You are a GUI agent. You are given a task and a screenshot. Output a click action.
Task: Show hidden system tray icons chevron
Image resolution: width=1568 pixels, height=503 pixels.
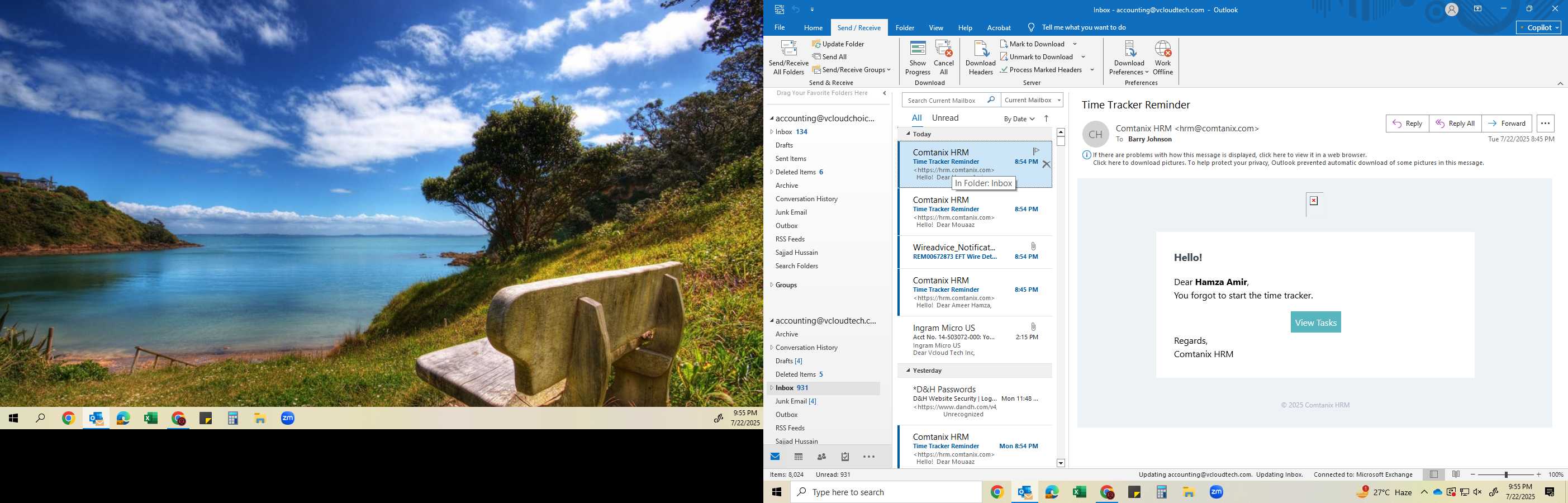coord(1424,492)
